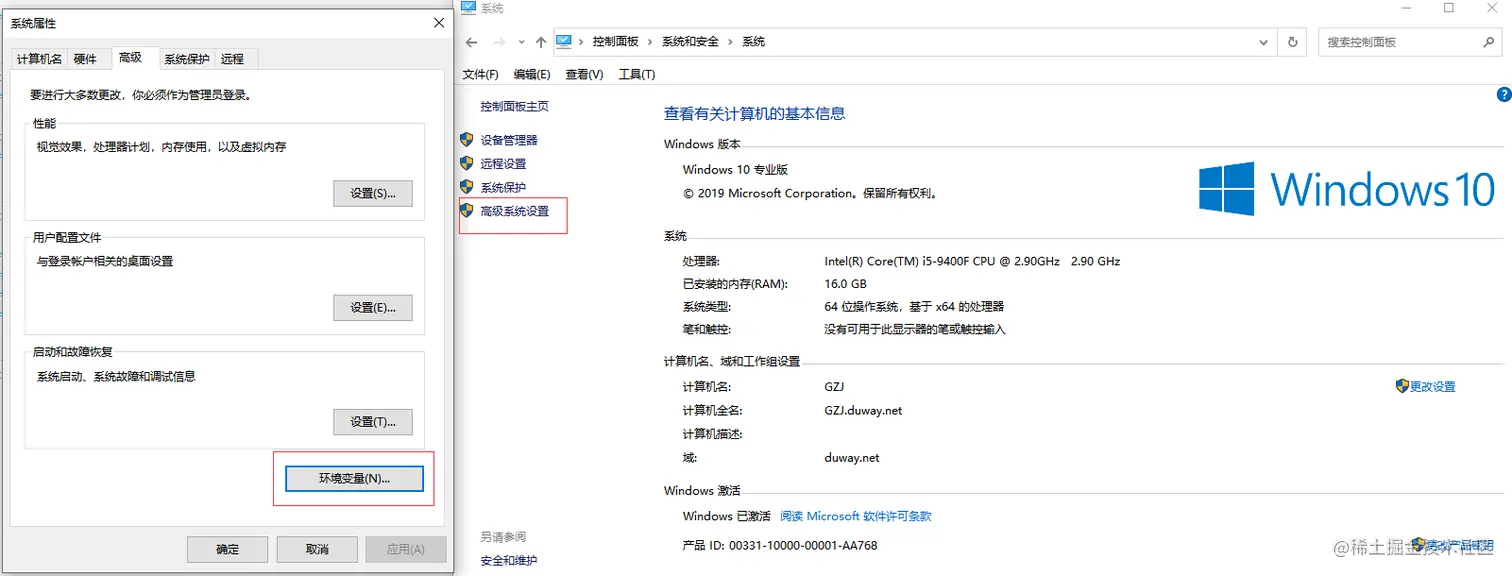Switch to the 远程 tab
This screenshot has width=1512, height=576.
[233, 59]
